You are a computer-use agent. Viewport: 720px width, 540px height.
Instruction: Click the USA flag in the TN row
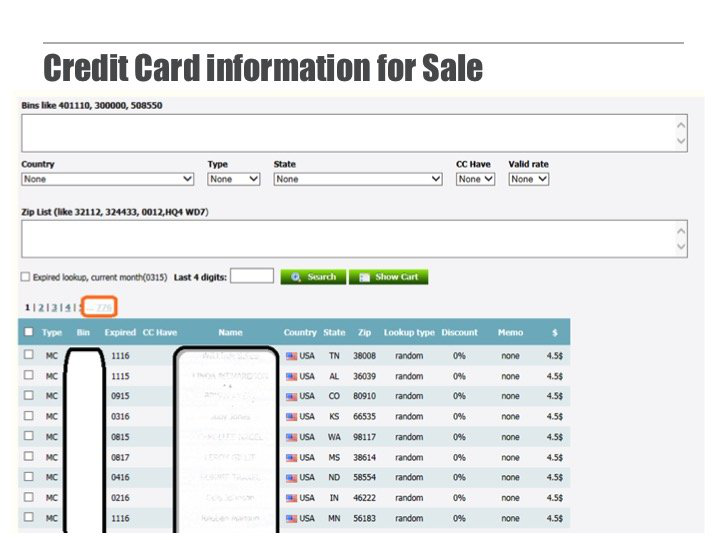(x=292, y=356)
